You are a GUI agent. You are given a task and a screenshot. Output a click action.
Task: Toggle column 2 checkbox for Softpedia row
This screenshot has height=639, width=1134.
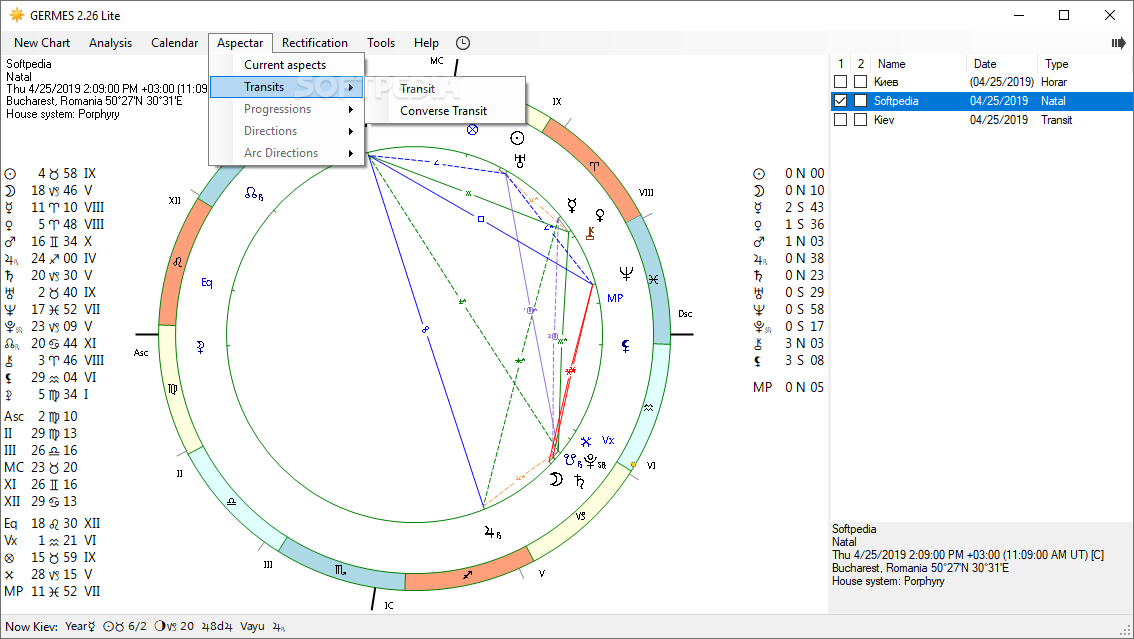click(x=860, y=100)
